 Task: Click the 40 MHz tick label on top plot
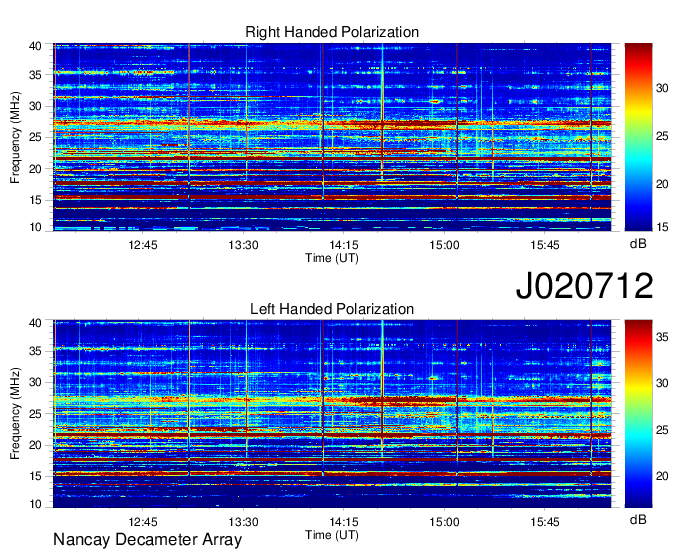[x=35, y=46]
